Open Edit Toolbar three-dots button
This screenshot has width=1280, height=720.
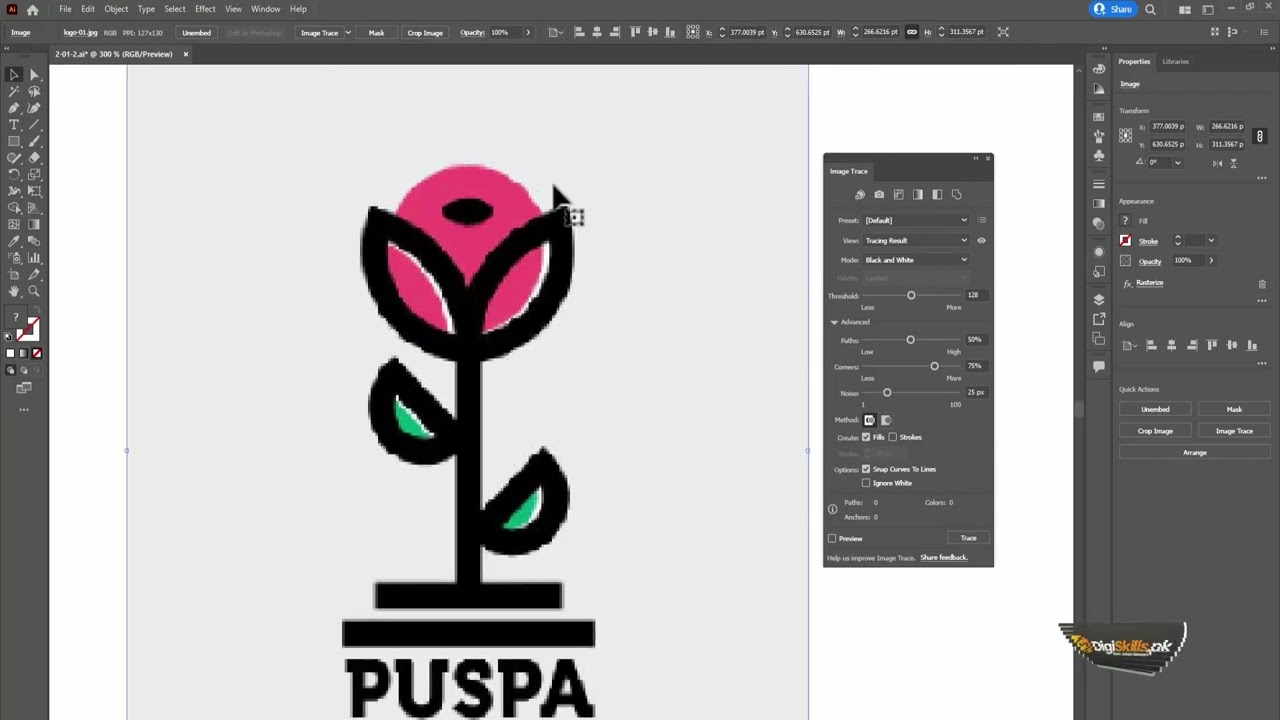tap(24, 409)
